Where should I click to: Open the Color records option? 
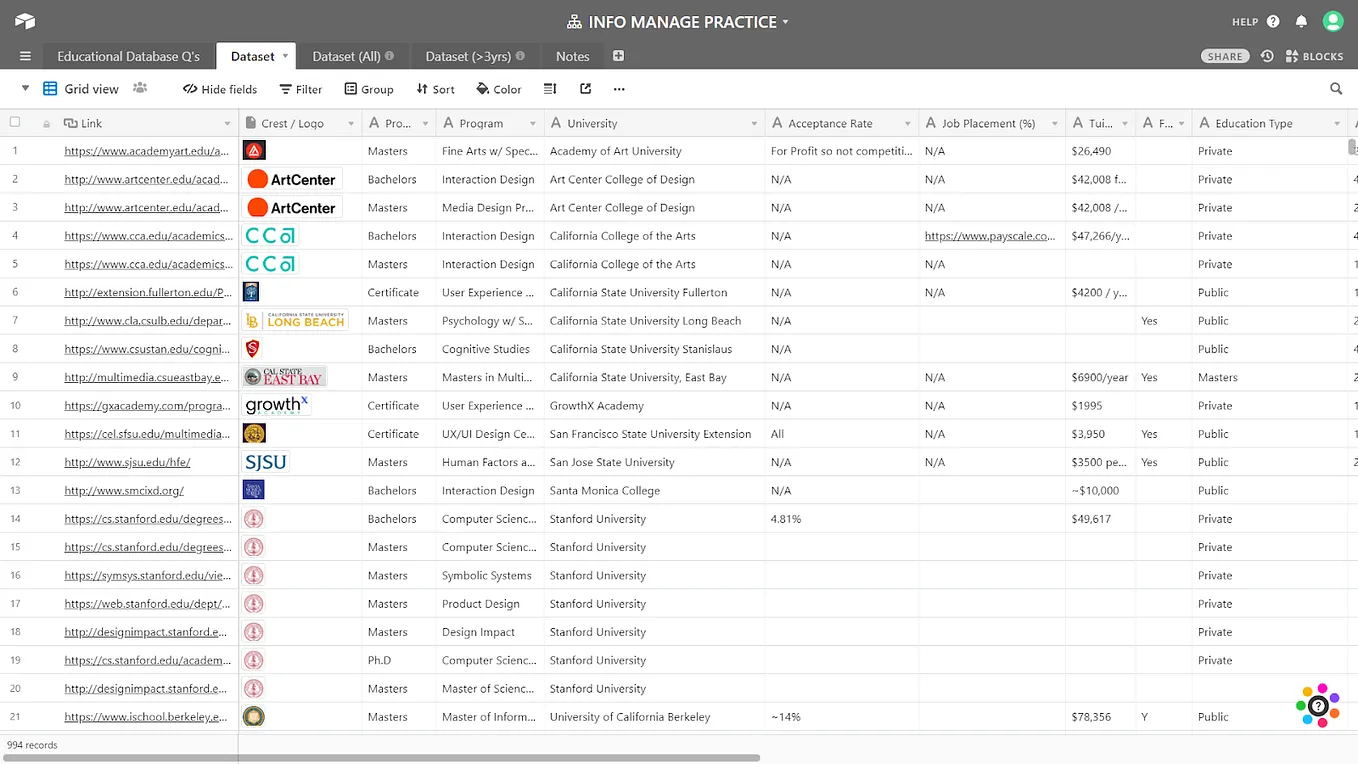[499, 89]
